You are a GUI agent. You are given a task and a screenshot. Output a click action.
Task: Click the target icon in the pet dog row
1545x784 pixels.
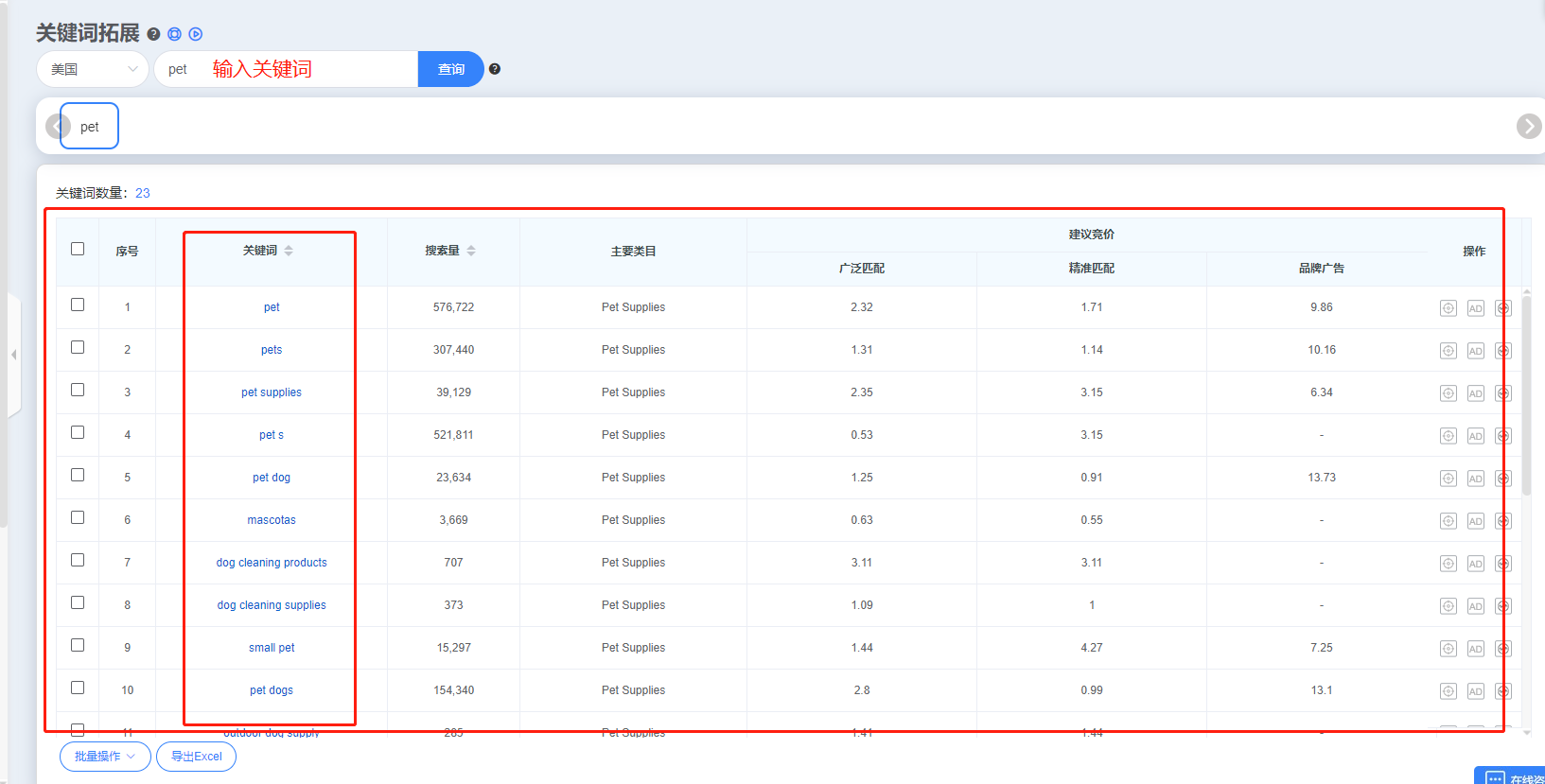coord(1448,479)
